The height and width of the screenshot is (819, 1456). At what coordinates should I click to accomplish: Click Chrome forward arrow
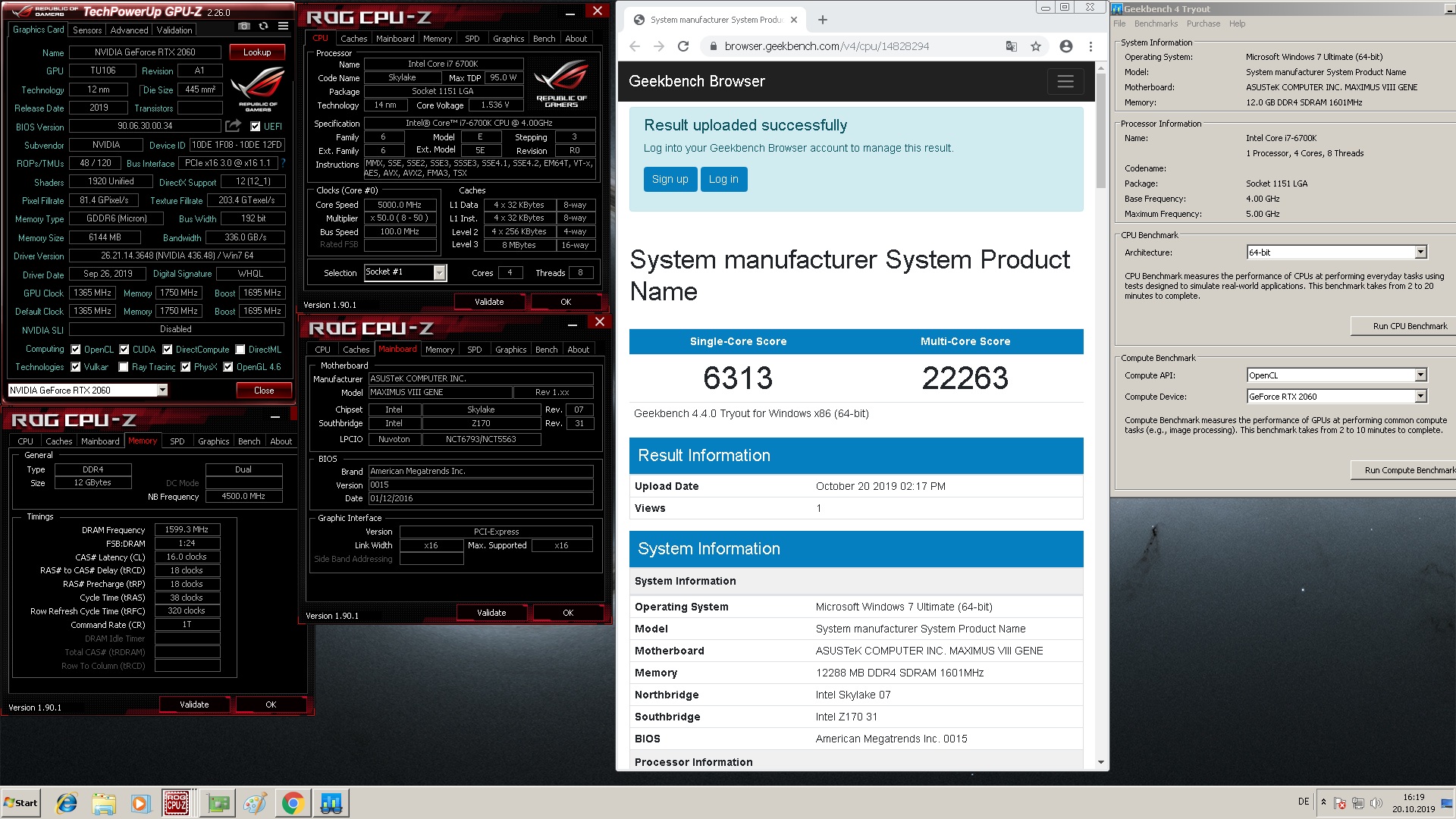[659, 46]
